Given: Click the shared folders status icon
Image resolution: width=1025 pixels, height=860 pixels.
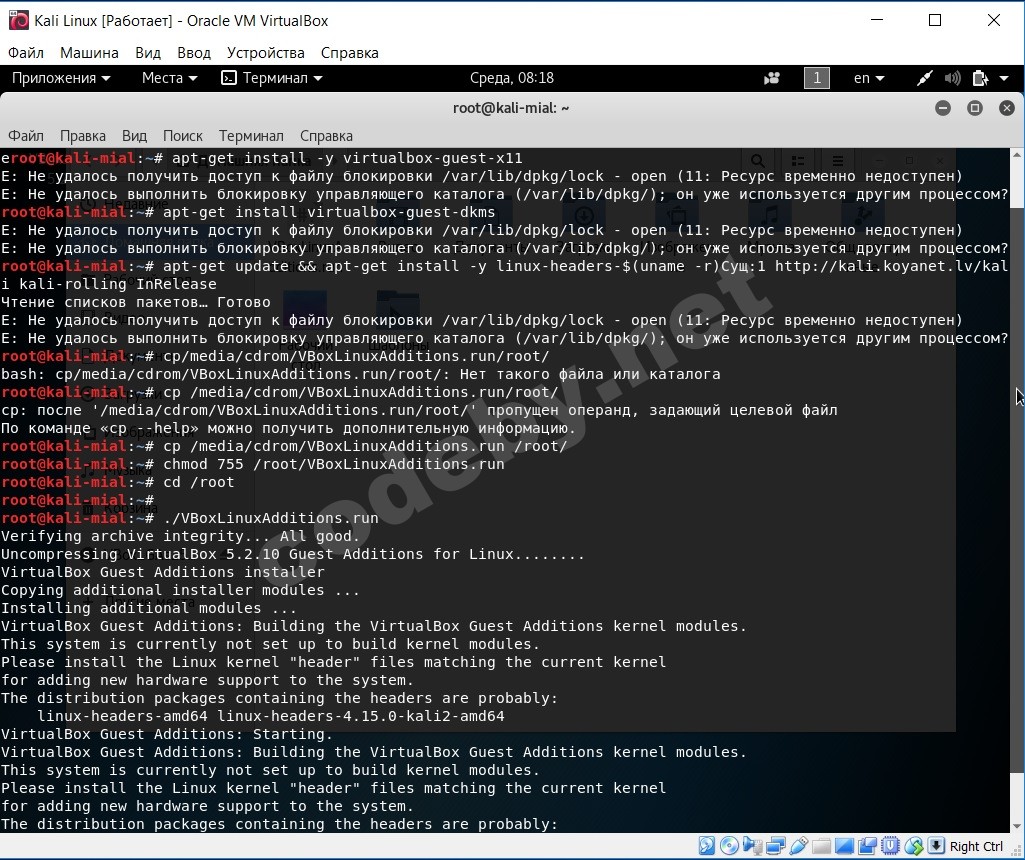Looking at the screenshot, I should [x=821, y=846].
